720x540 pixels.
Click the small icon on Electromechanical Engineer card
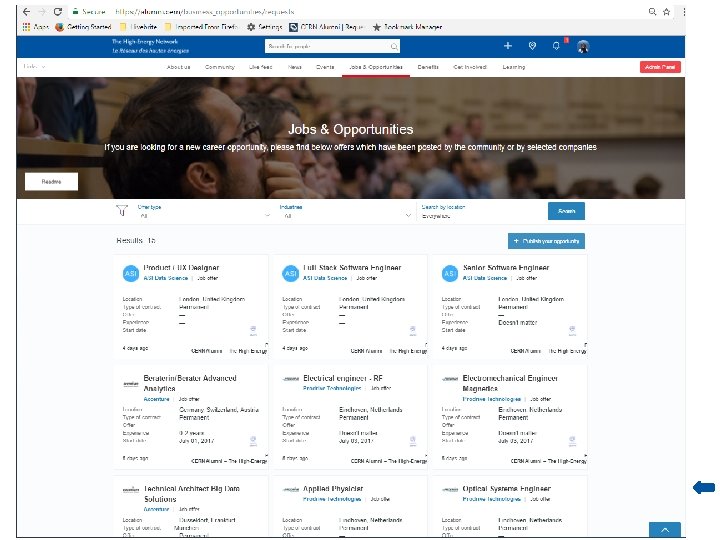pos(572,441)
